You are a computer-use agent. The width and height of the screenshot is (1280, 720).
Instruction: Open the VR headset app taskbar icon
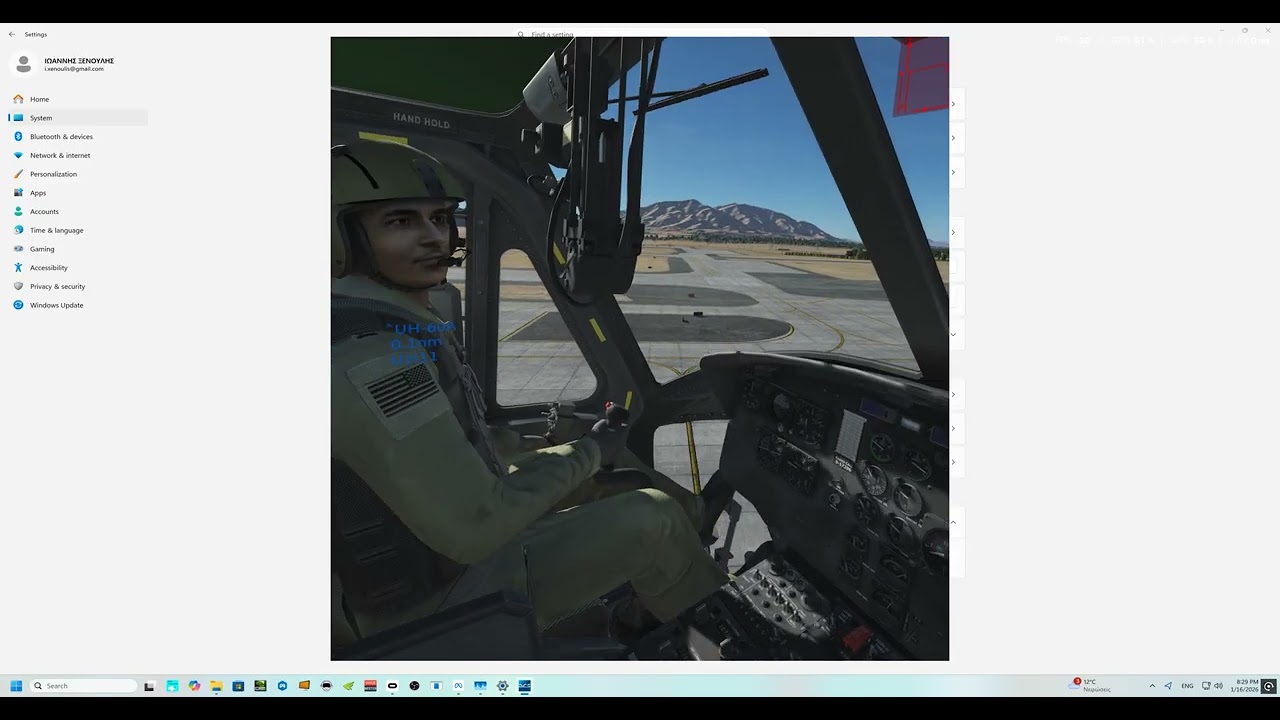tap(326, 686)
